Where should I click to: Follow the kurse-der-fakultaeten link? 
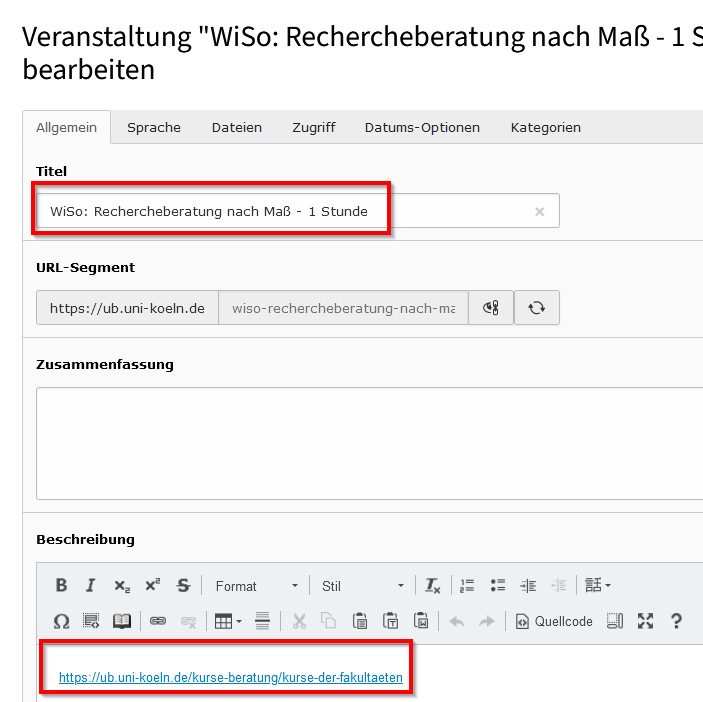click(231, 677)
